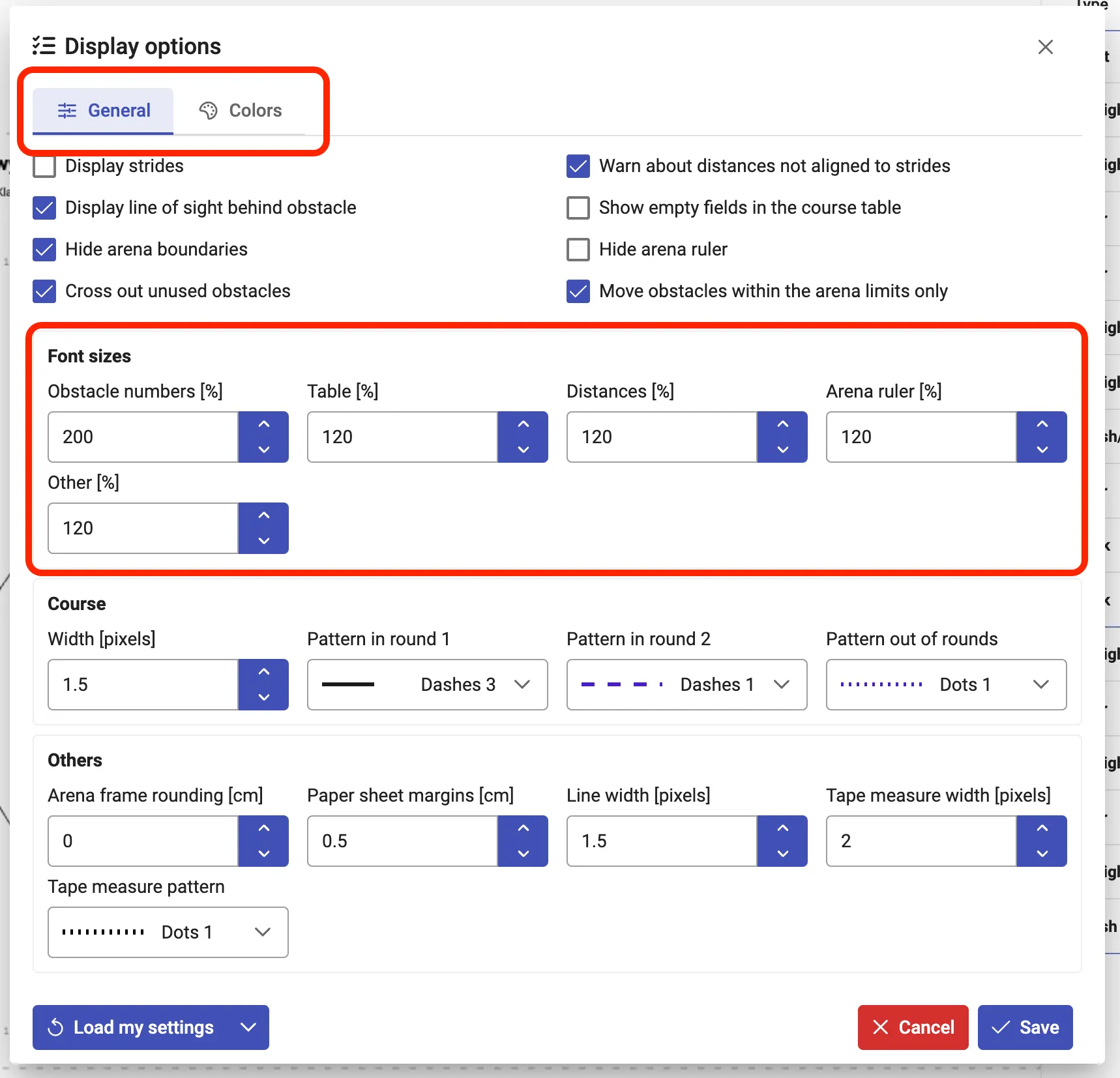The height and width of the screenshot is (1078, 1120).
Task: Switch to the Colors tab
Action: tap(241, 110)
